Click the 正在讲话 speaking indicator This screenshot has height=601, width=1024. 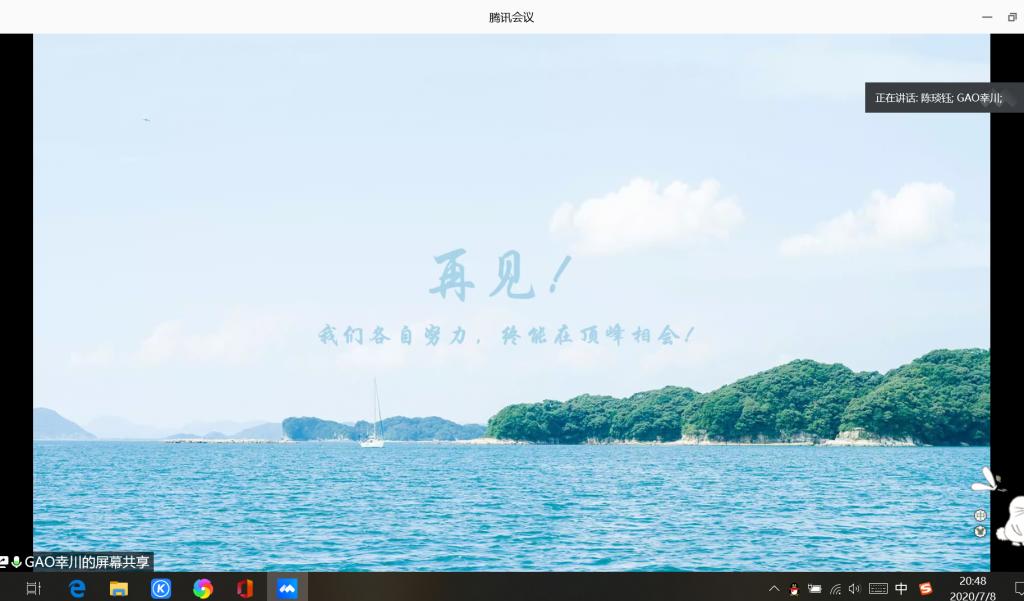coord(938,98)
